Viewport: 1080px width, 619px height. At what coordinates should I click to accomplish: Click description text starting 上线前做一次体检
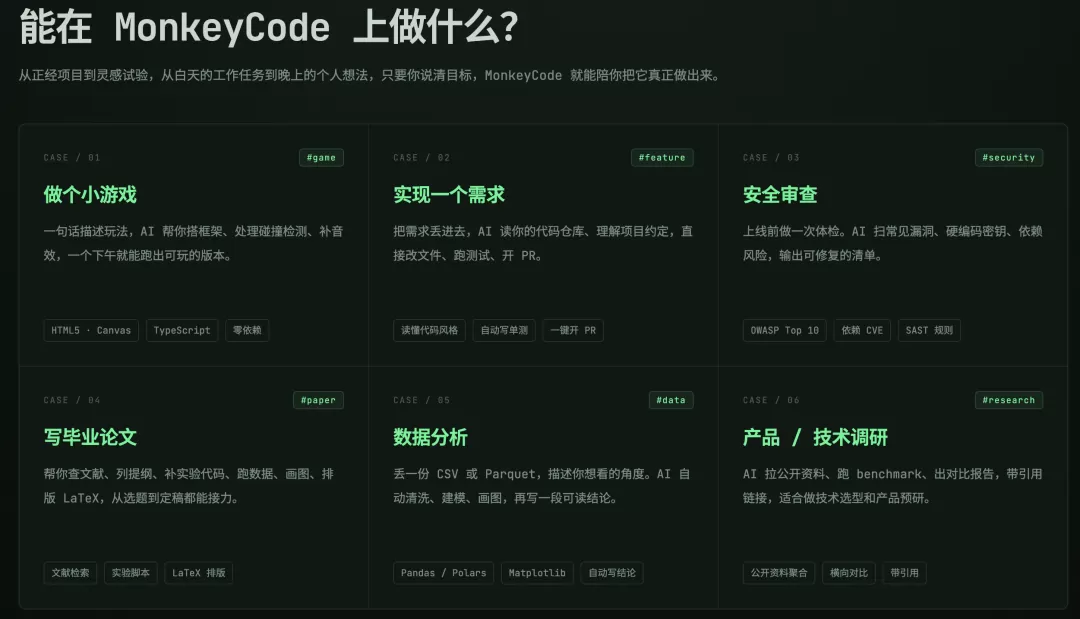coord(893,243)
